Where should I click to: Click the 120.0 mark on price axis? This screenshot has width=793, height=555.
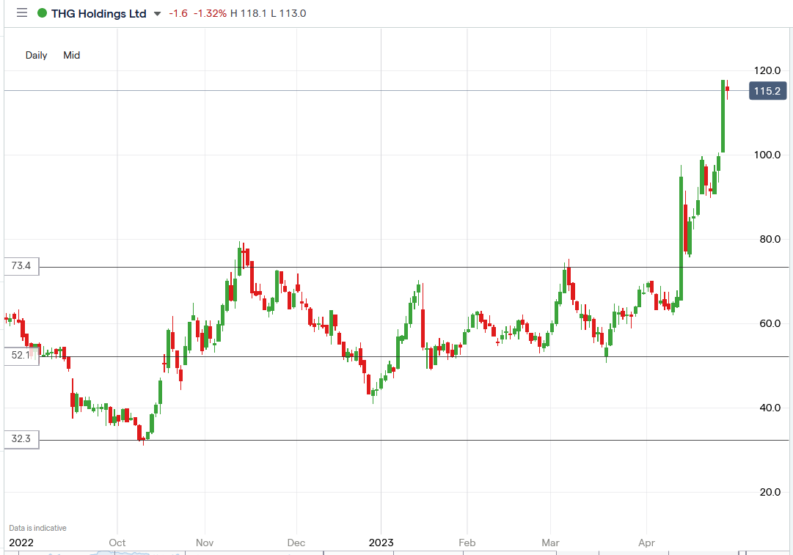tap(767, 71)
